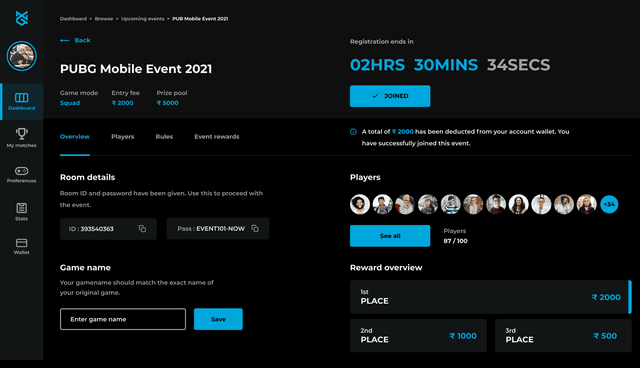Screen dimensions: 640x368
Task: Open Preferences gamepad icon
Action: click(22, 171)
